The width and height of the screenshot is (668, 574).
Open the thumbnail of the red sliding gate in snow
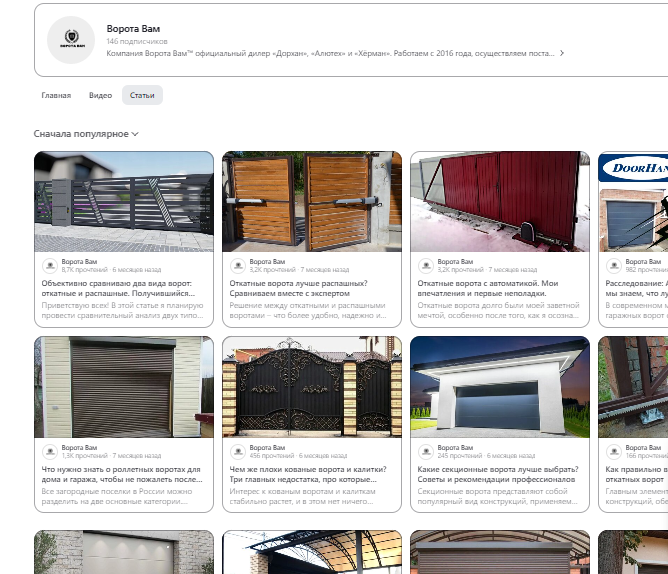point(500,202)
